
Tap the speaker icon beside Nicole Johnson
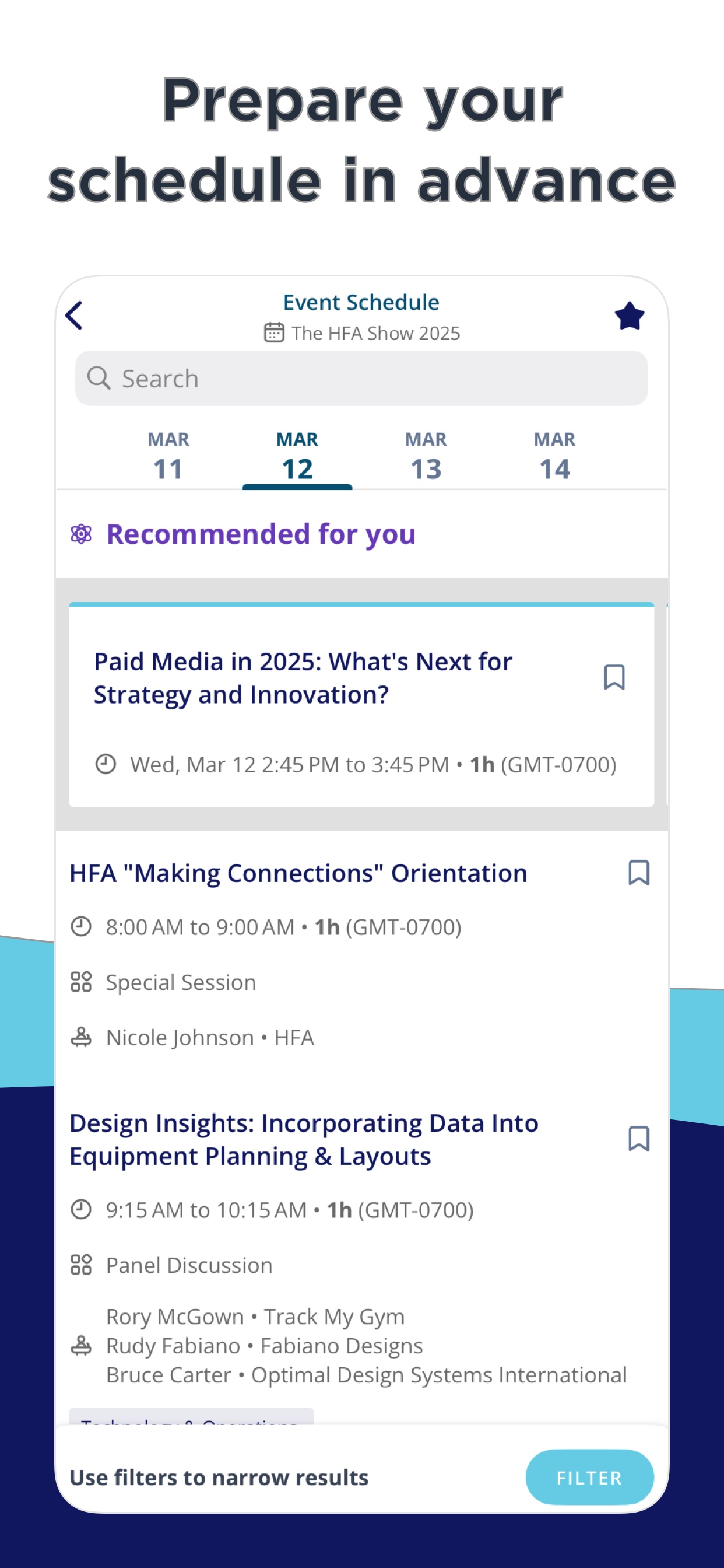point(81,1037)
